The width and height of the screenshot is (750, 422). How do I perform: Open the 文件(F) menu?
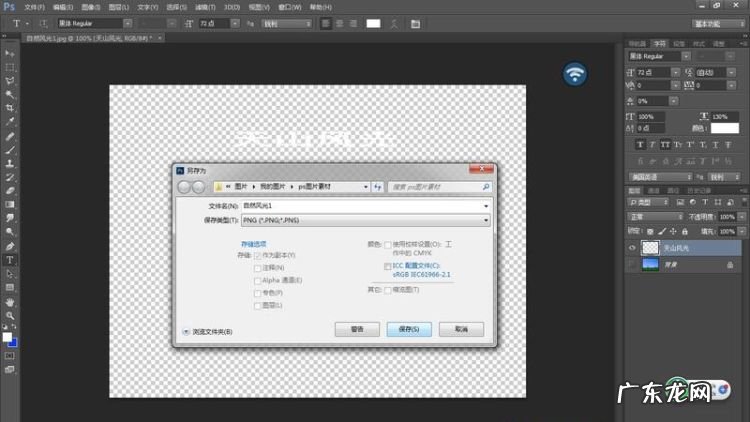[33, 6]
